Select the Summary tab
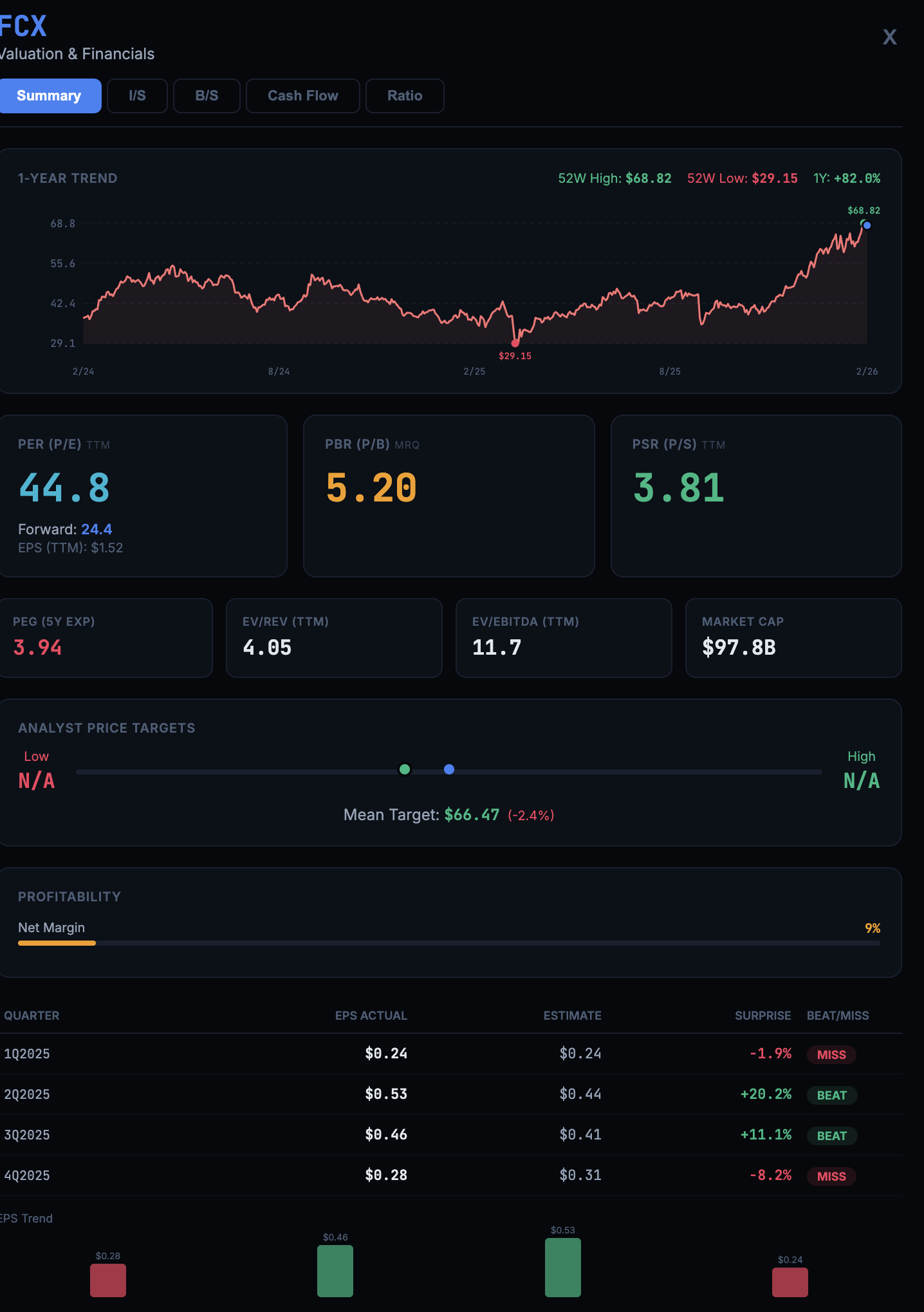 click(49, 96)
